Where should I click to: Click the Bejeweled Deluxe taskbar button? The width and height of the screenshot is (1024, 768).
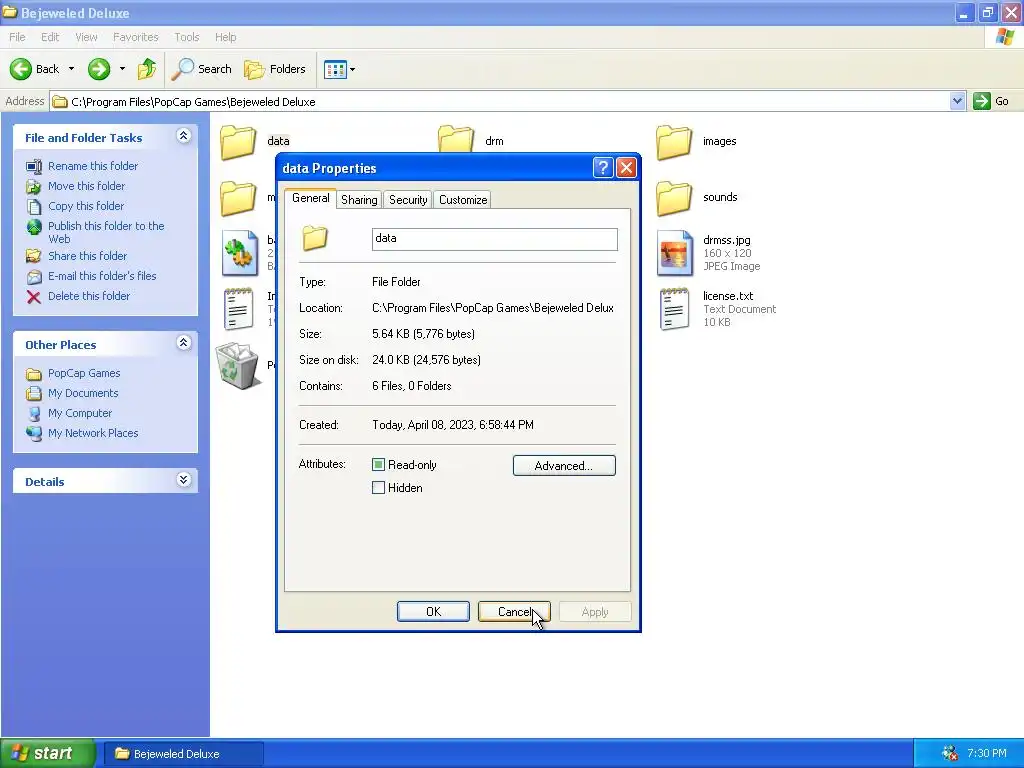(184, 754)
